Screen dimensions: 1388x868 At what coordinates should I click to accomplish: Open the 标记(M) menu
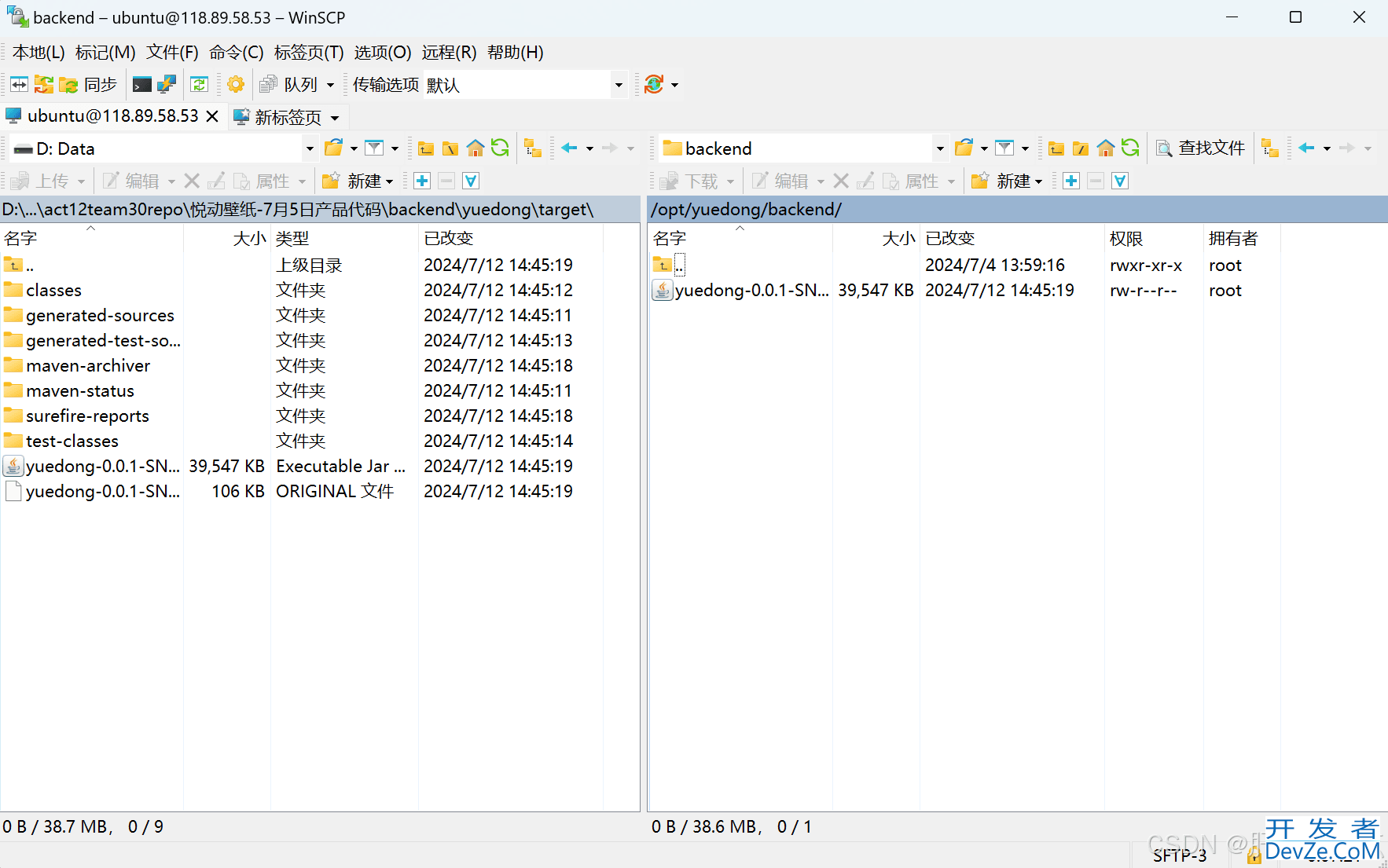pos(105,53)
